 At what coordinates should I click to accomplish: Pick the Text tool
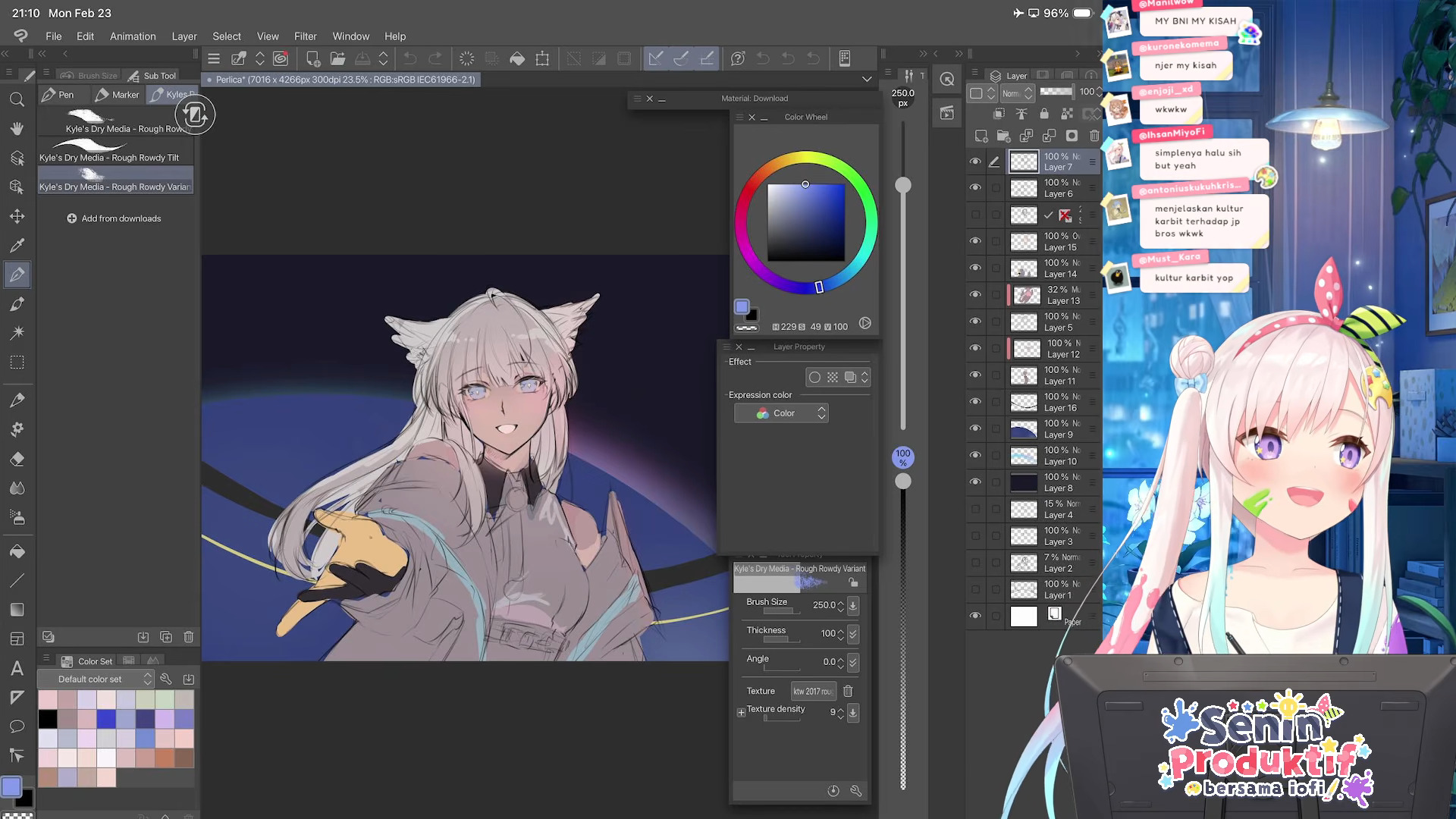pos(17,668)
